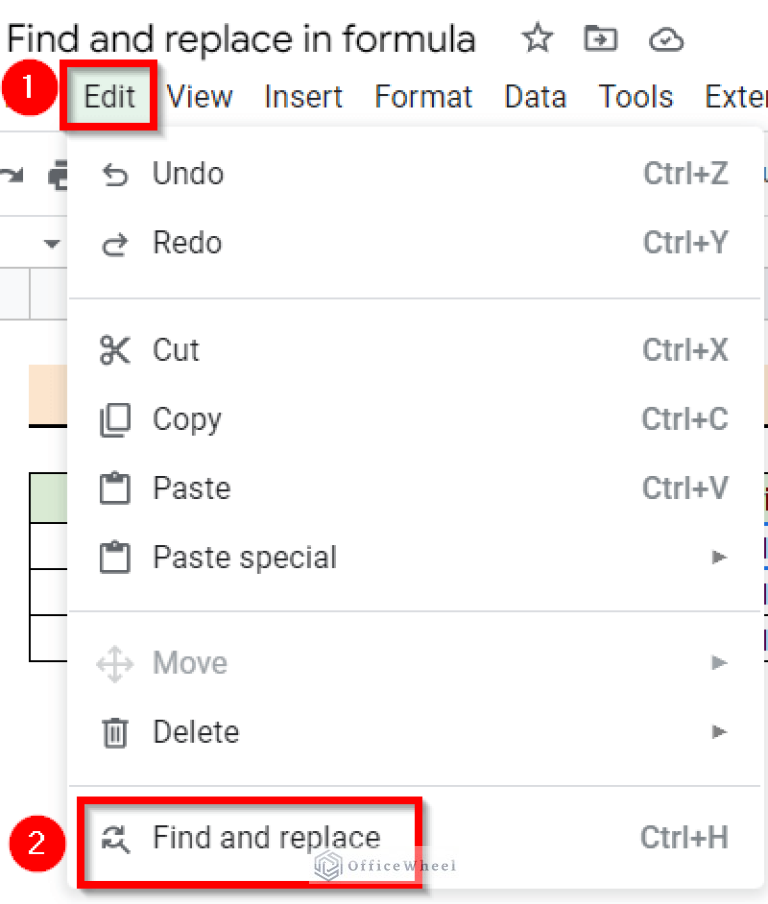Click the Find and replace magnifier icon
This screenshot has width=768, height=904.
click(115, 838)
